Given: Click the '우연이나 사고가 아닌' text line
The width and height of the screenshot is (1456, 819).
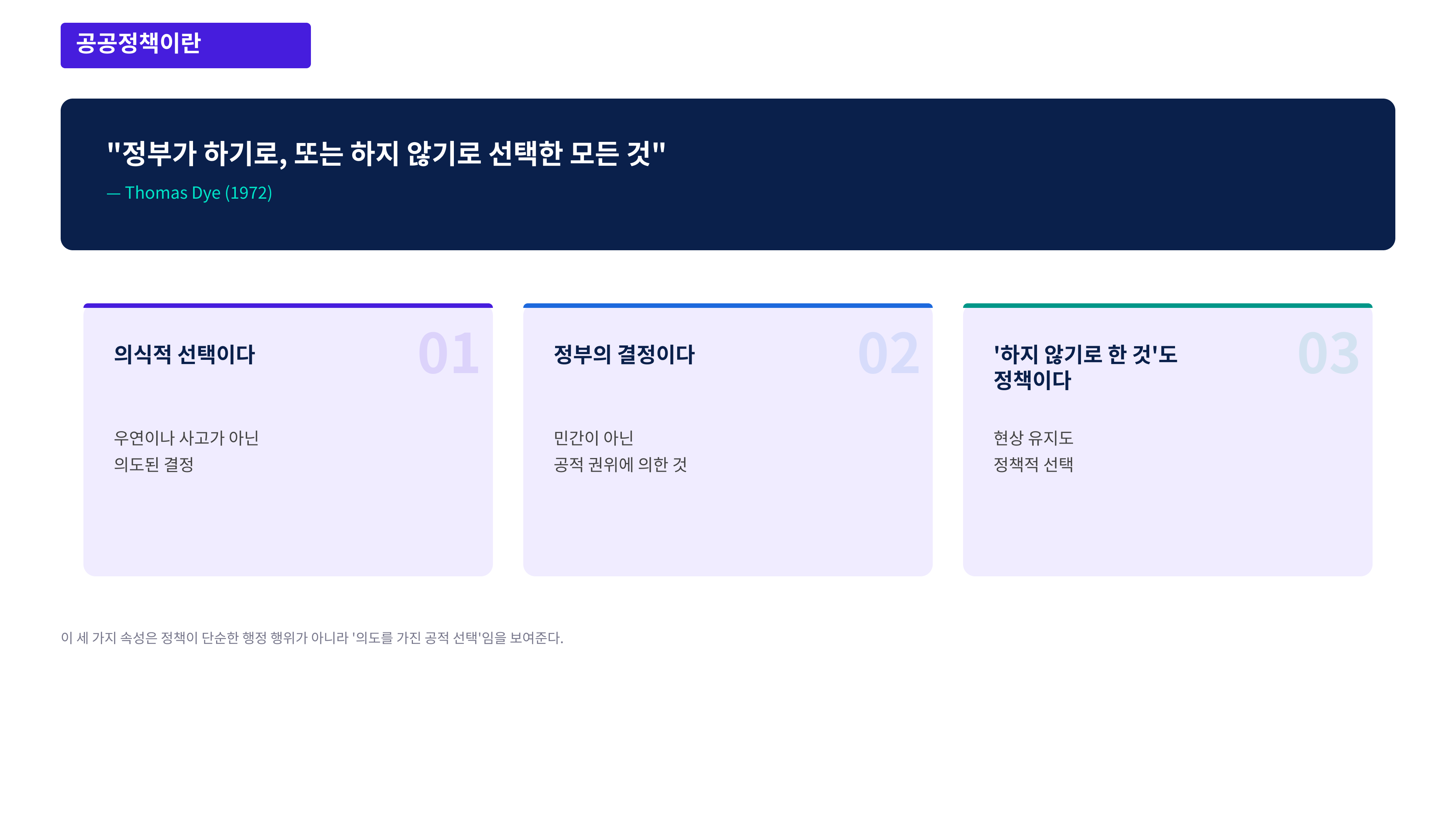Looking at the screenshot, I should click(x=186, y=438).
